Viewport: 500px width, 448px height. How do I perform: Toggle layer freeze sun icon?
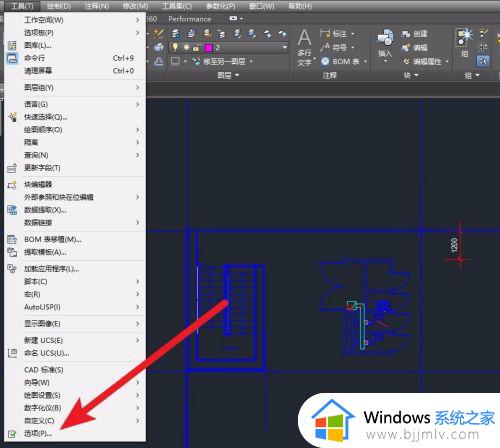[186, 47]
